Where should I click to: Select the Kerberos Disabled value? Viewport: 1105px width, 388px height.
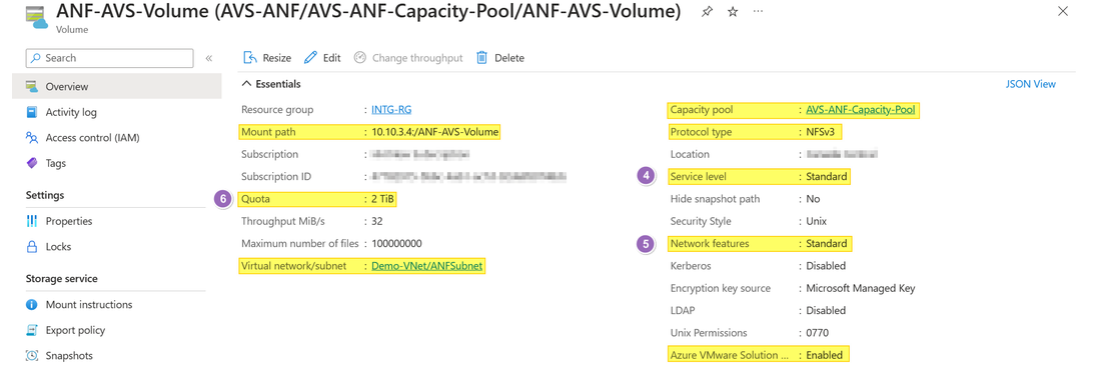point(826,265)
